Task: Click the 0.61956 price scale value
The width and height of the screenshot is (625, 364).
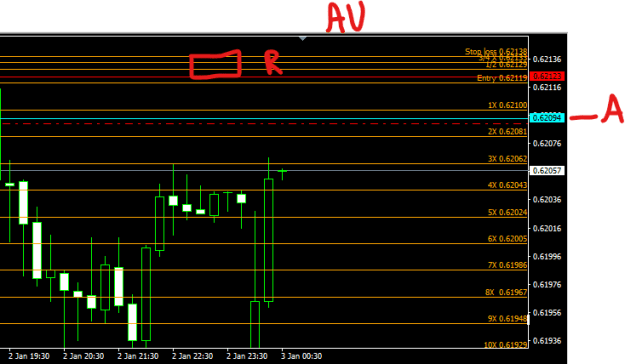Action: pyautogui.click(x=547, y=313)
